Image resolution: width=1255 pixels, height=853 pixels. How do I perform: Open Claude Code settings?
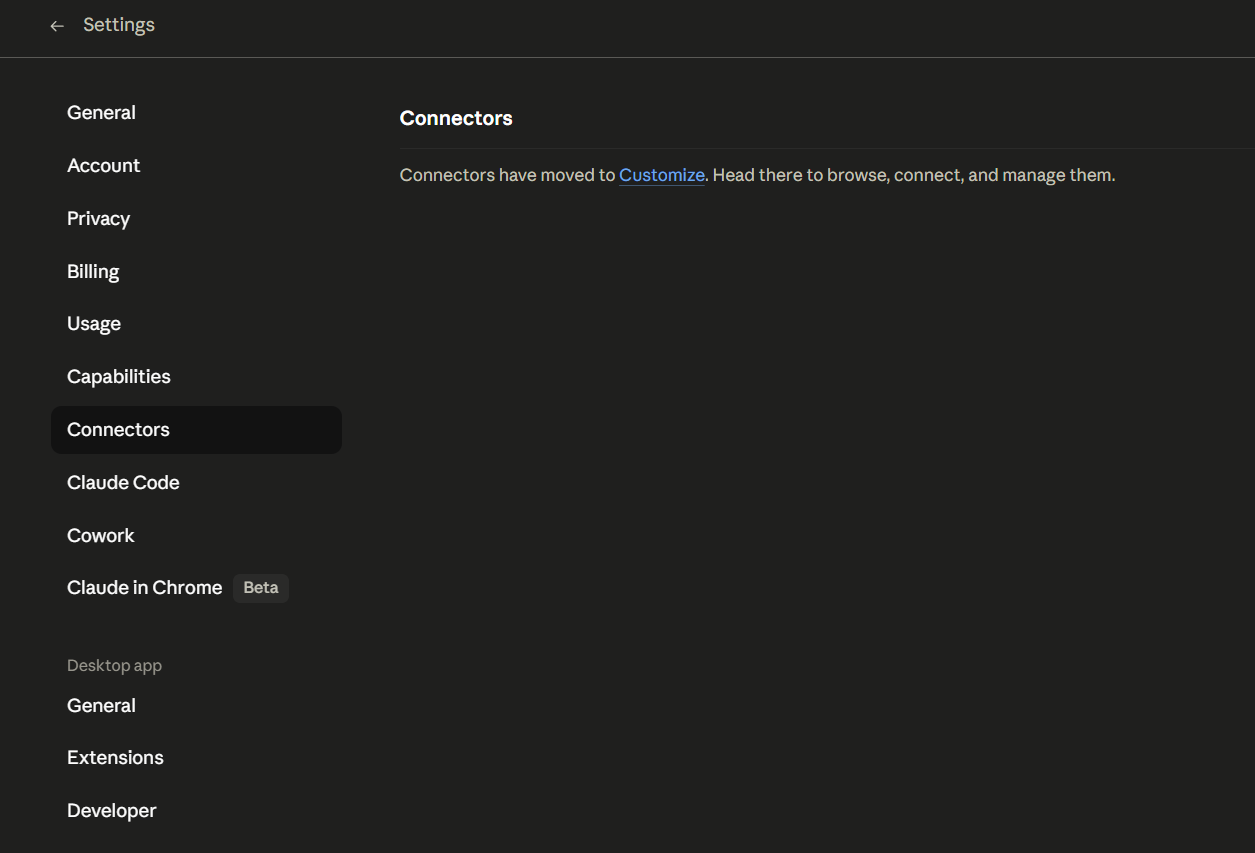(196, 483)
